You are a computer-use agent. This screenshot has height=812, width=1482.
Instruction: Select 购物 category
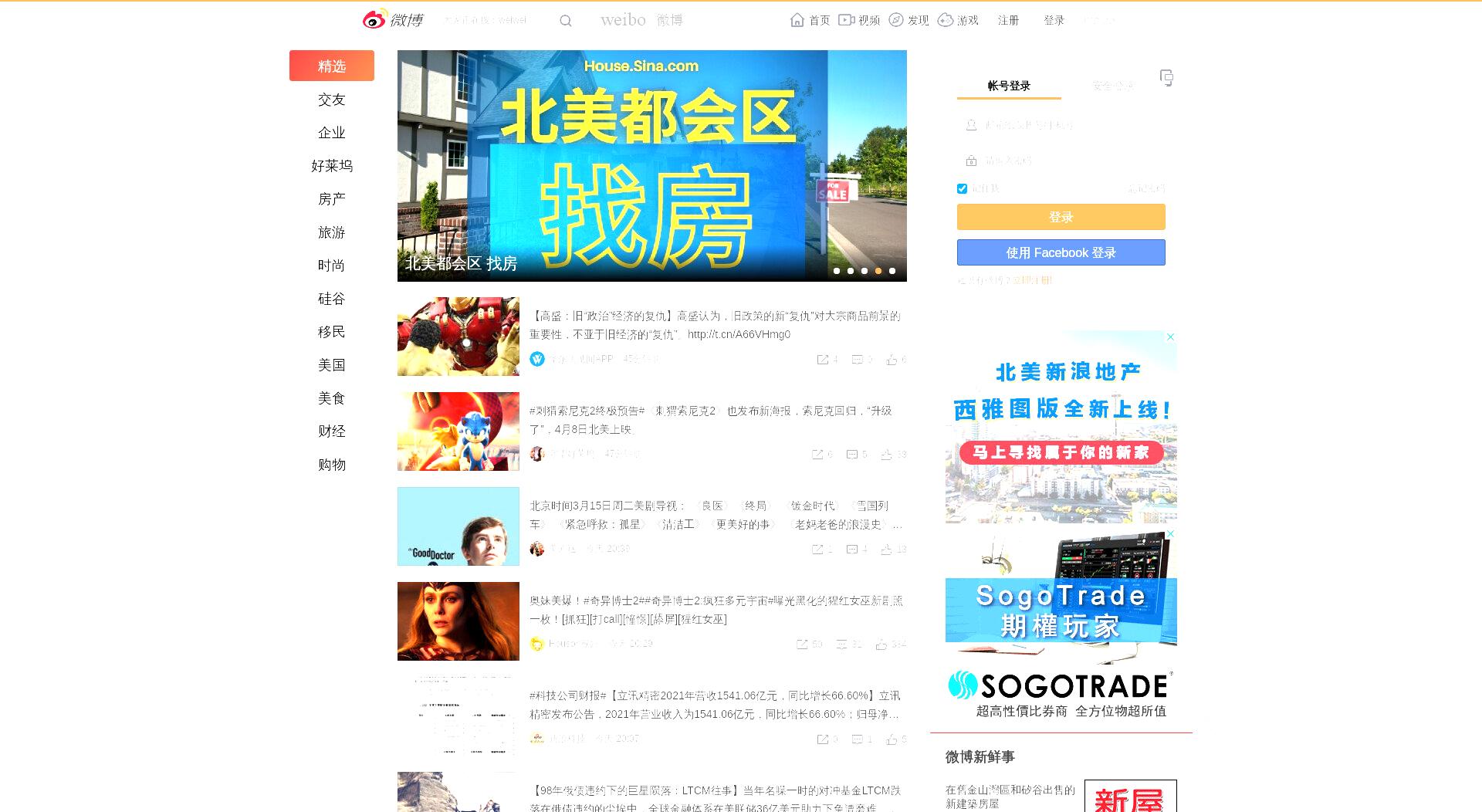(332, 465)
